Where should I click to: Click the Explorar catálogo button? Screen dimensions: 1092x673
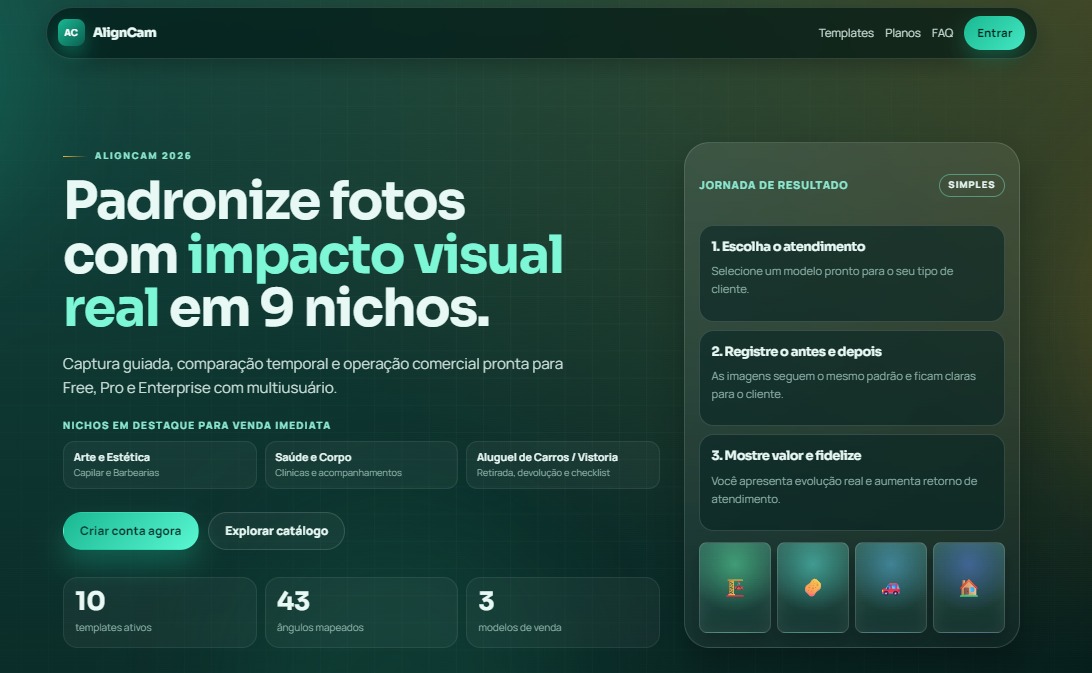(276, 531)
